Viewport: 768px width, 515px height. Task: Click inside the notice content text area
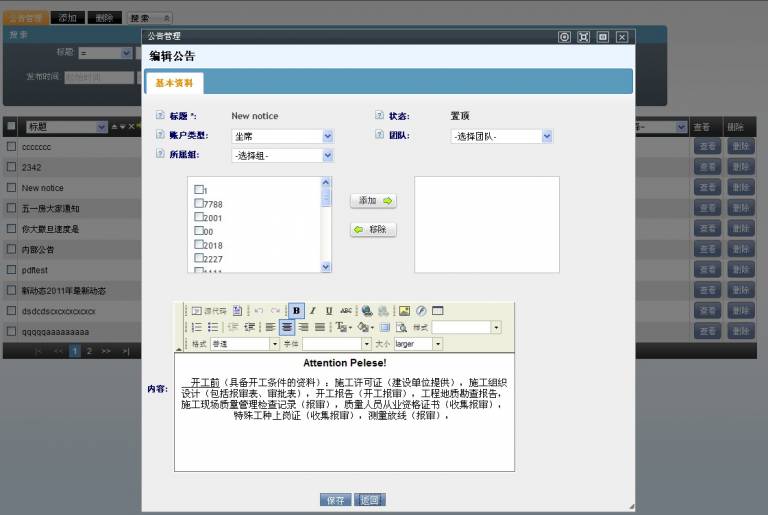pyautogui.click(x=344, y=430)
